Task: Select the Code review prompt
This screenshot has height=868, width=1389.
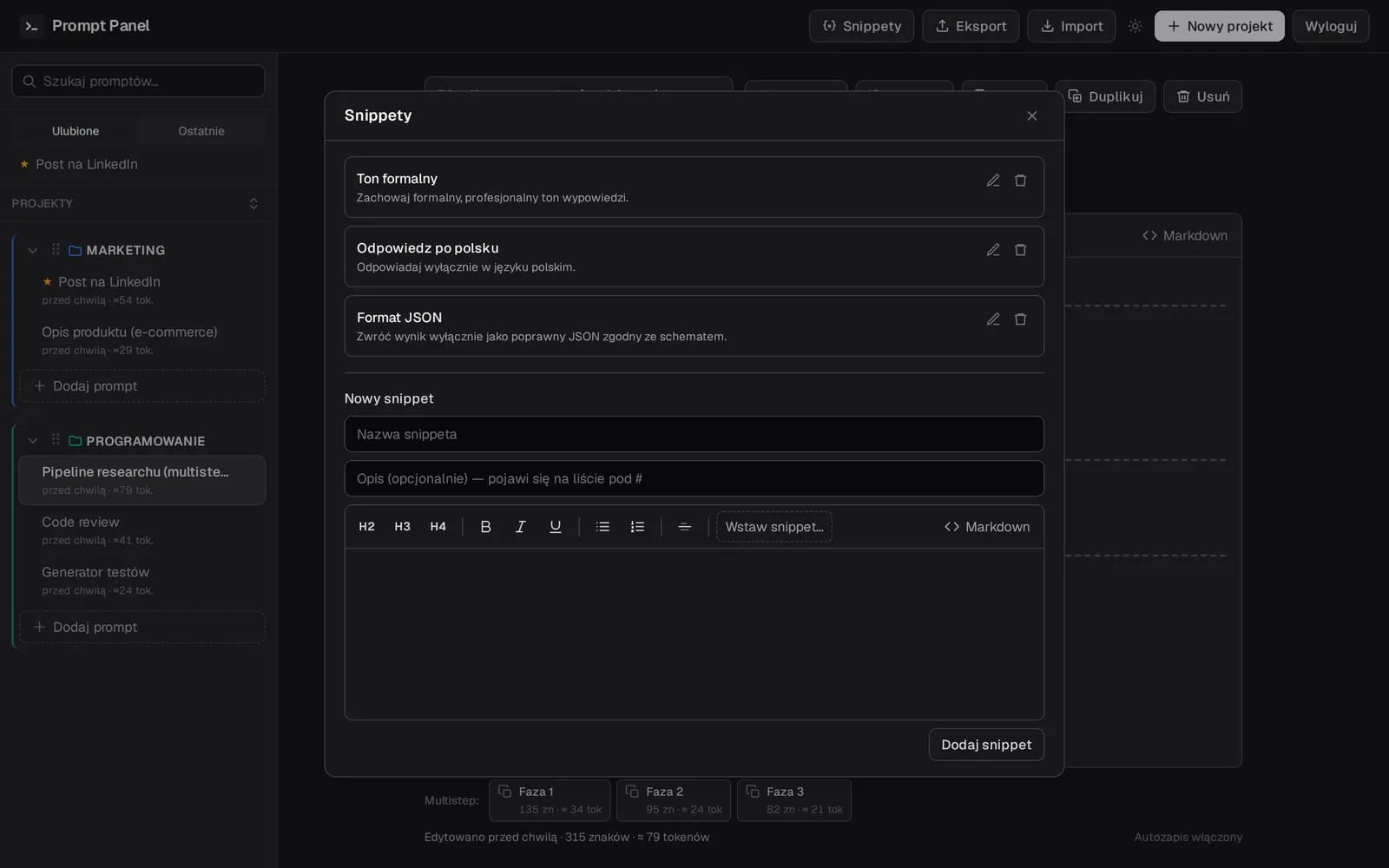Action: [142, 530]
